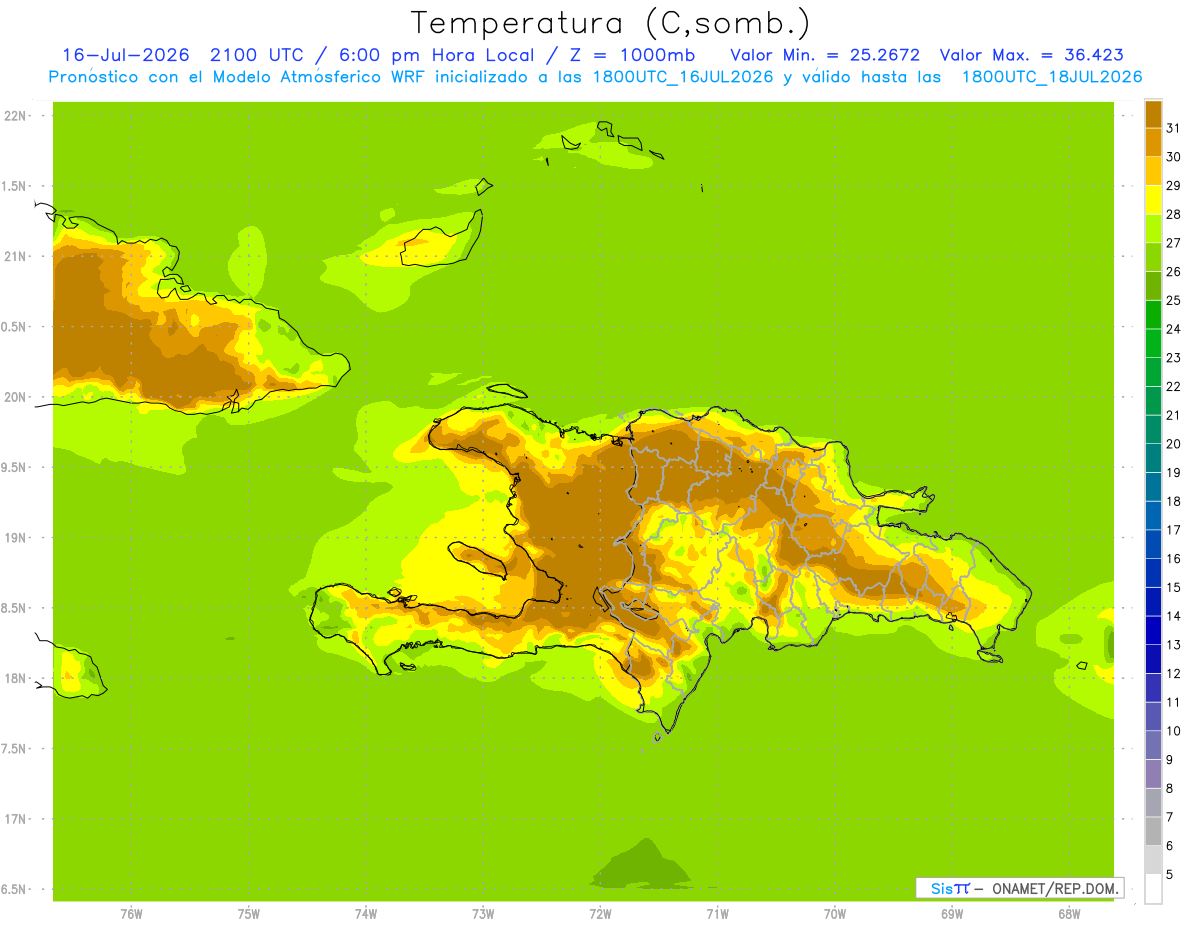Click the "72W" longitude axis label

(600, 914)
